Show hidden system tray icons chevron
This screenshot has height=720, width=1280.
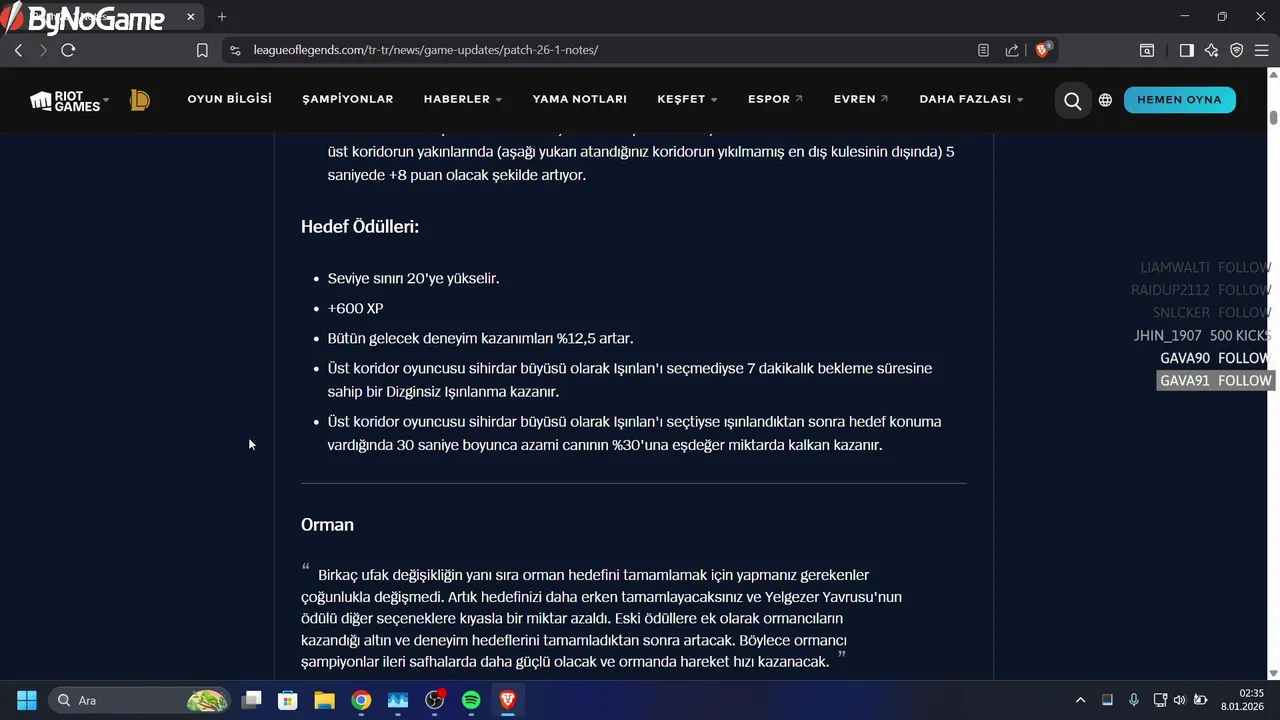[x=1080, y=700]
